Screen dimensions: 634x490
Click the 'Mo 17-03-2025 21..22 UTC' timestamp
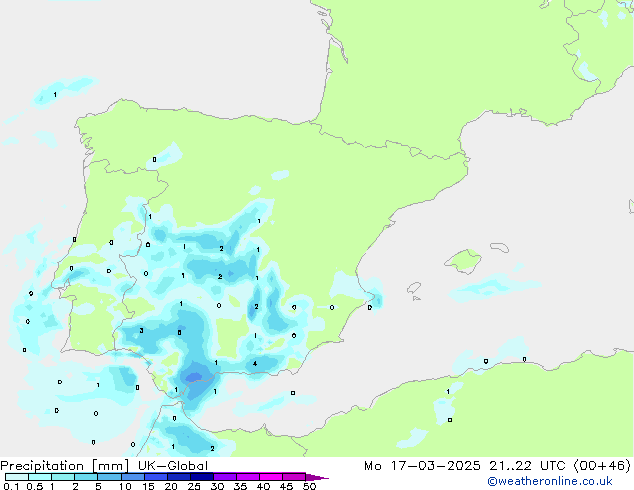pyautogui.click(x=464, y=466)
